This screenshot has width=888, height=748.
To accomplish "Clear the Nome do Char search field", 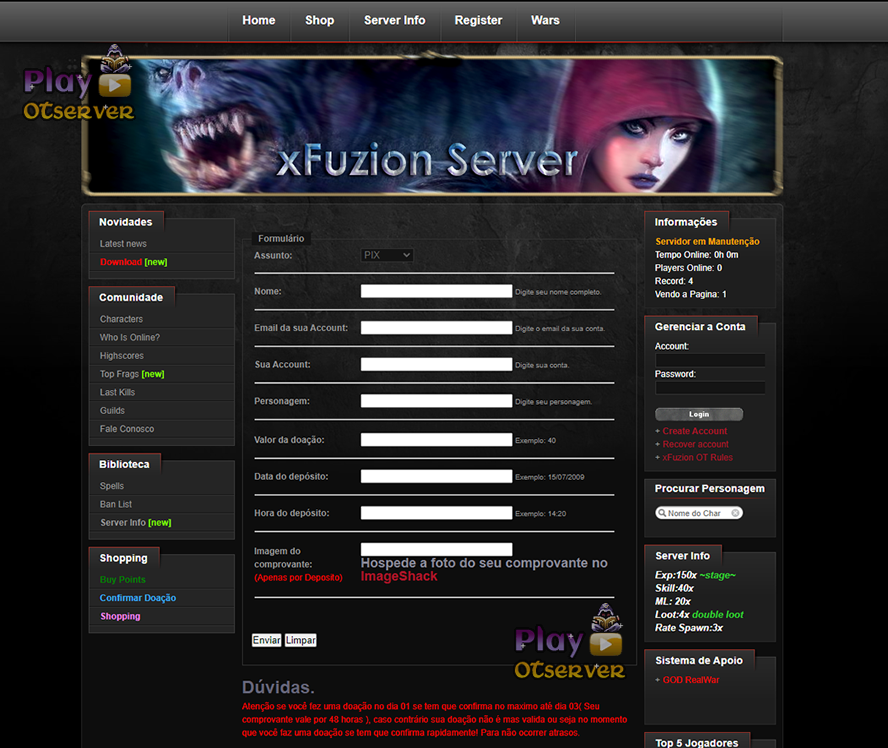I will 735,513.
